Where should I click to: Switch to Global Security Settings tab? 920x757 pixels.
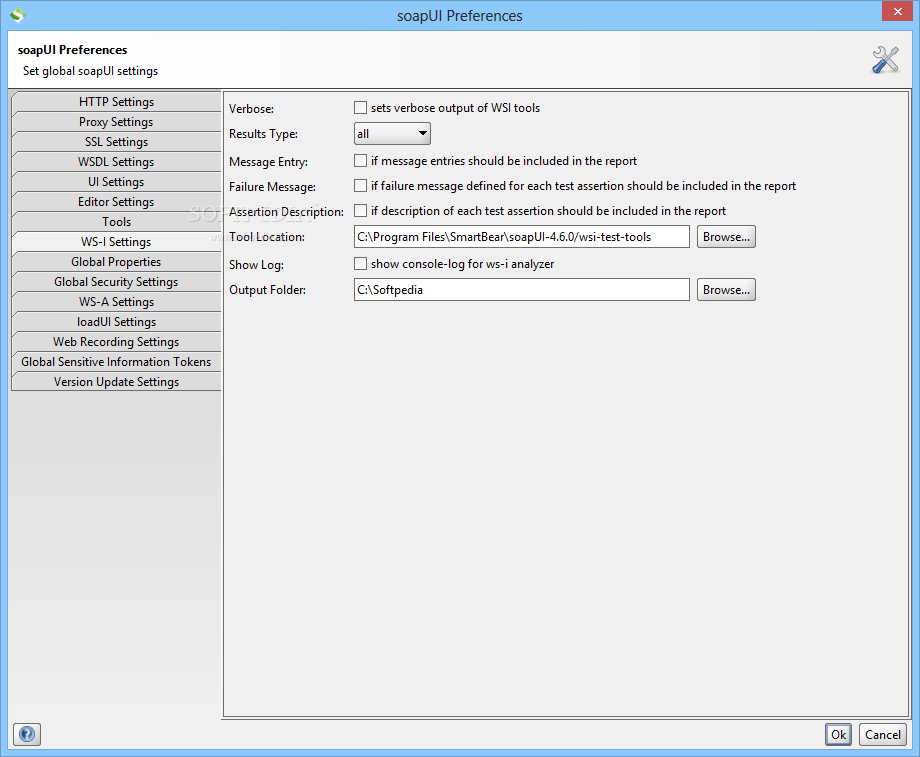116,281
